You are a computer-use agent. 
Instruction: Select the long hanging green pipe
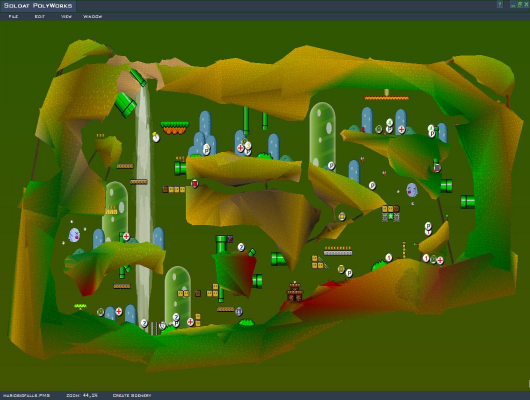246,121
